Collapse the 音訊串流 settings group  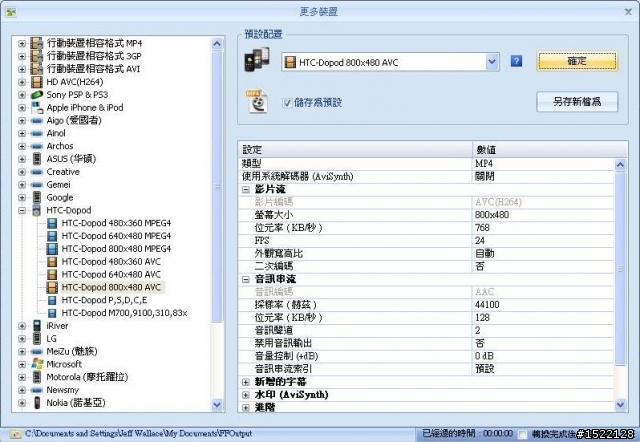pyautogui.click(x=246, y=280)
